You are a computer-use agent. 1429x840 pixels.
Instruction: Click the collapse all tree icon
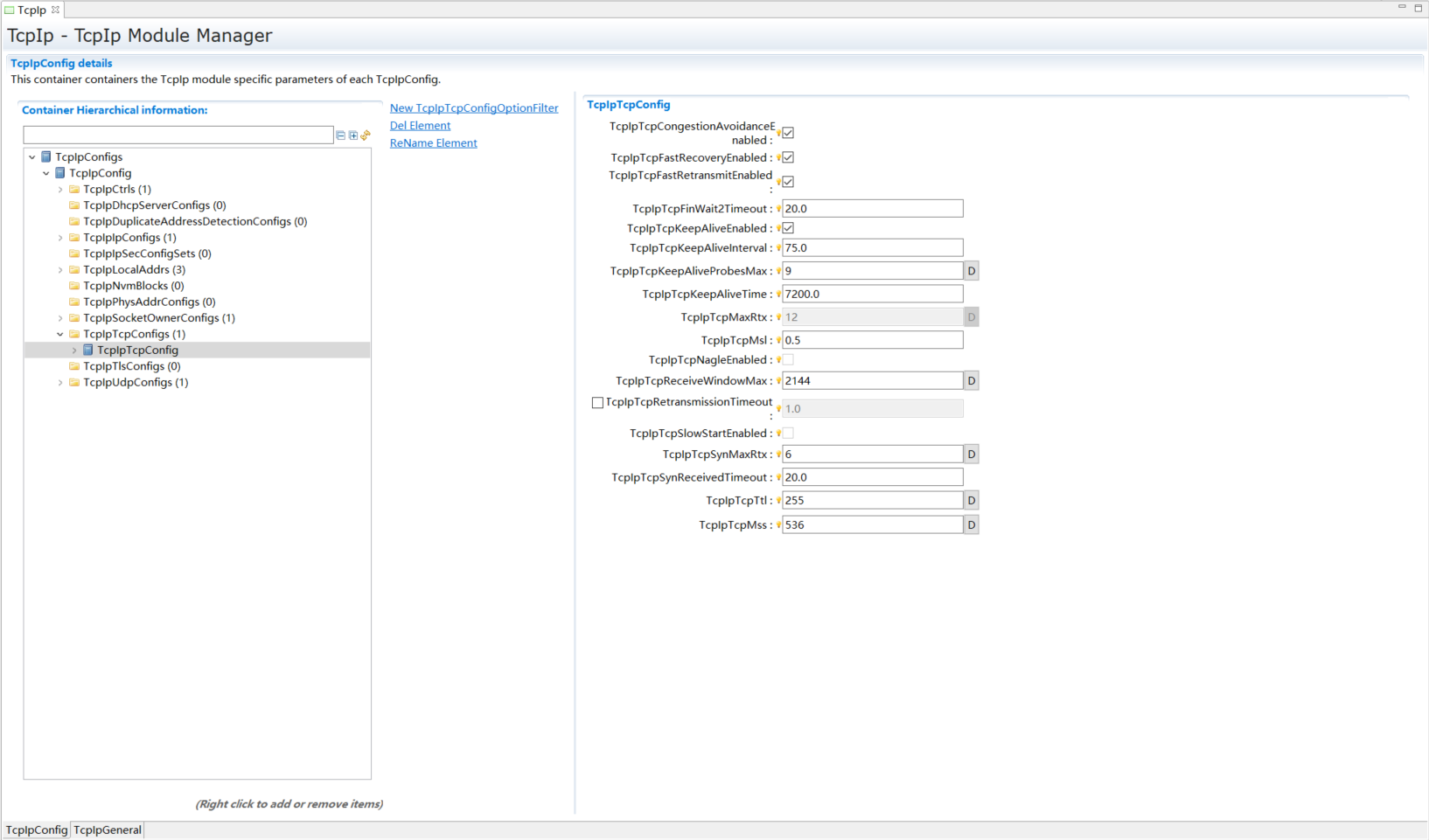[x=341, y=135]
